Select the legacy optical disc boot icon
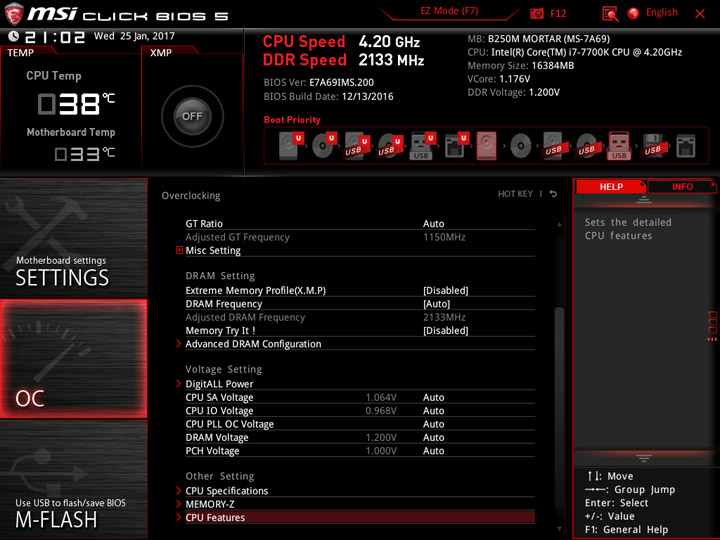The image size is (720, 540). point(520,146)
